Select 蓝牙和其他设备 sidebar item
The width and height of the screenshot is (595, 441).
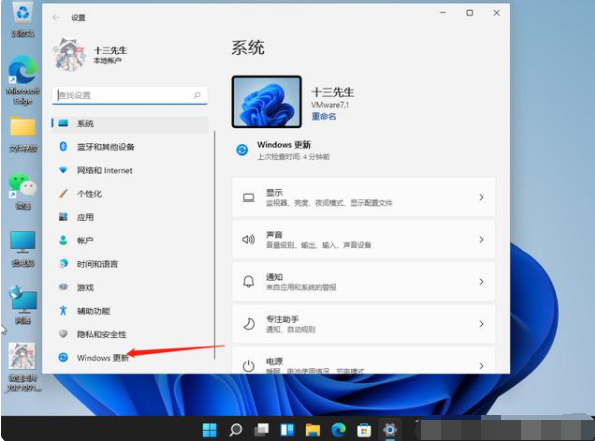(x=130, y=146)
